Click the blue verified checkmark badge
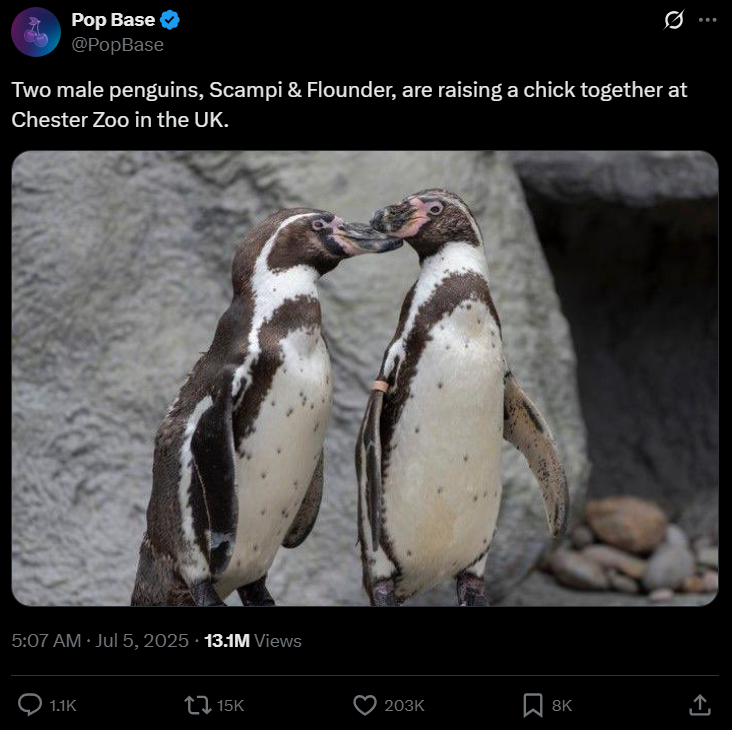 coord(170,20)
